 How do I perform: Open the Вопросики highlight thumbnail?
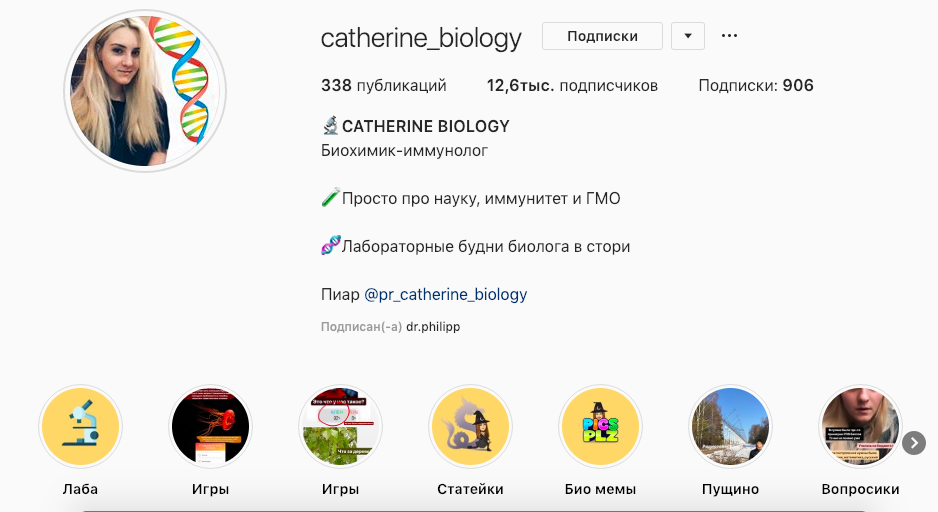point(860,426)
